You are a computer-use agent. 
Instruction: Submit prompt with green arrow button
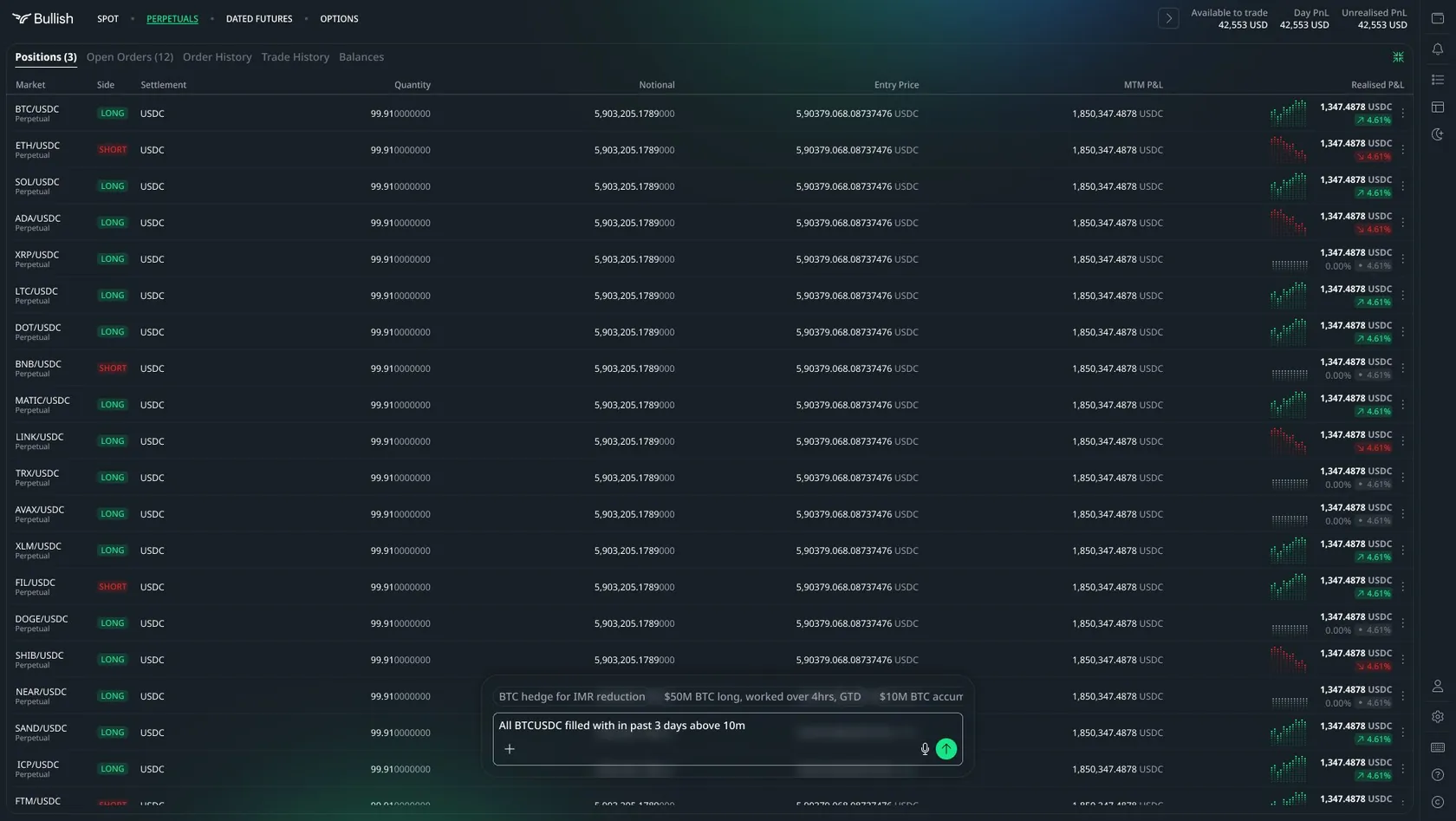[x=946, y=749]
